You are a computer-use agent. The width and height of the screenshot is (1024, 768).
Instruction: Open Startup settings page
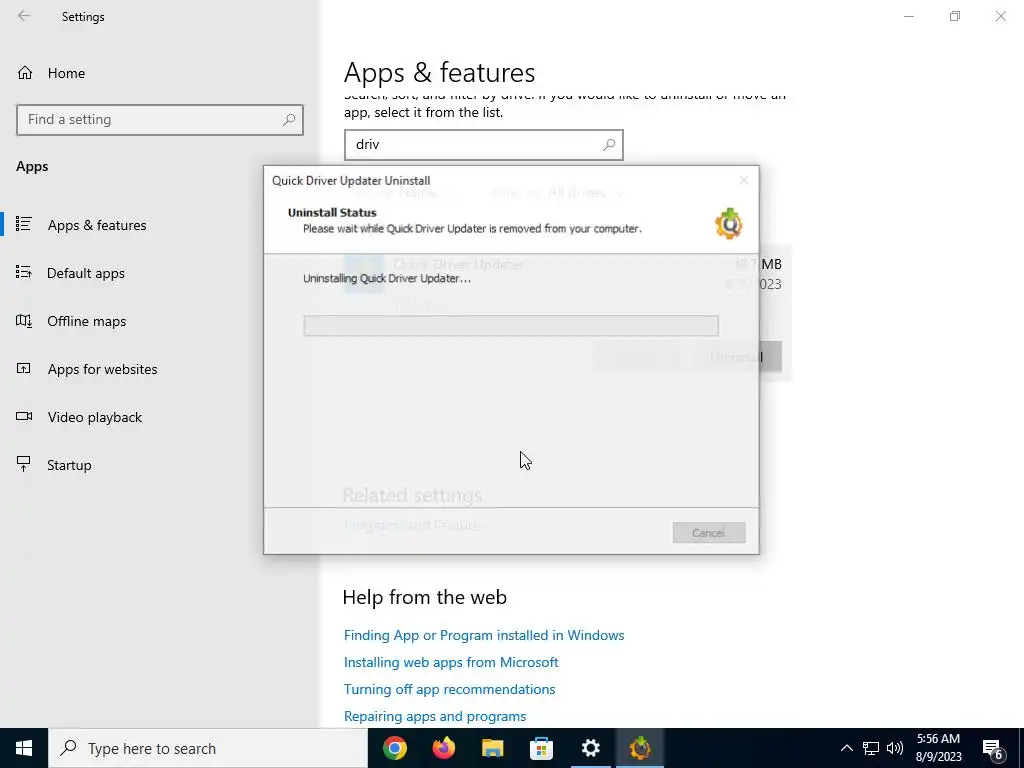pos(69,465)
